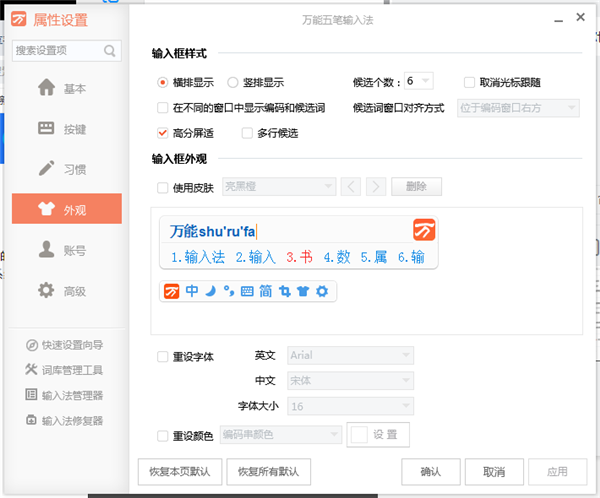Image resolution: width=600 pixels, height=498 pixels.
Task: Click the orange Wanneng logo beside 属性设置
Action: pos(18,19)
